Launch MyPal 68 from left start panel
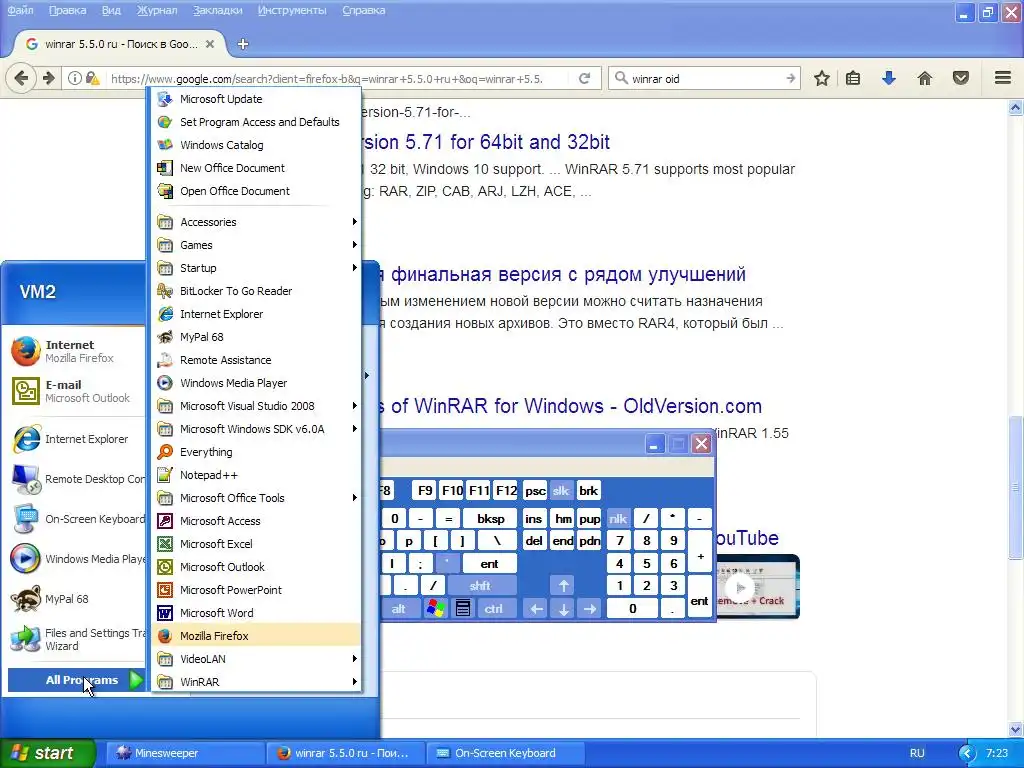This screenshot has width=1024, height=768. coord(77,599)
